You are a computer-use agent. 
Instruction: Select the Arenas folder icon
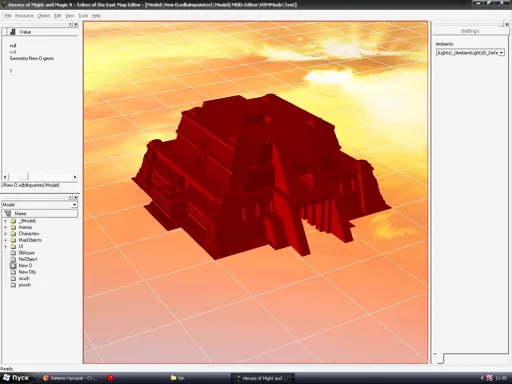tap(13, 227)
